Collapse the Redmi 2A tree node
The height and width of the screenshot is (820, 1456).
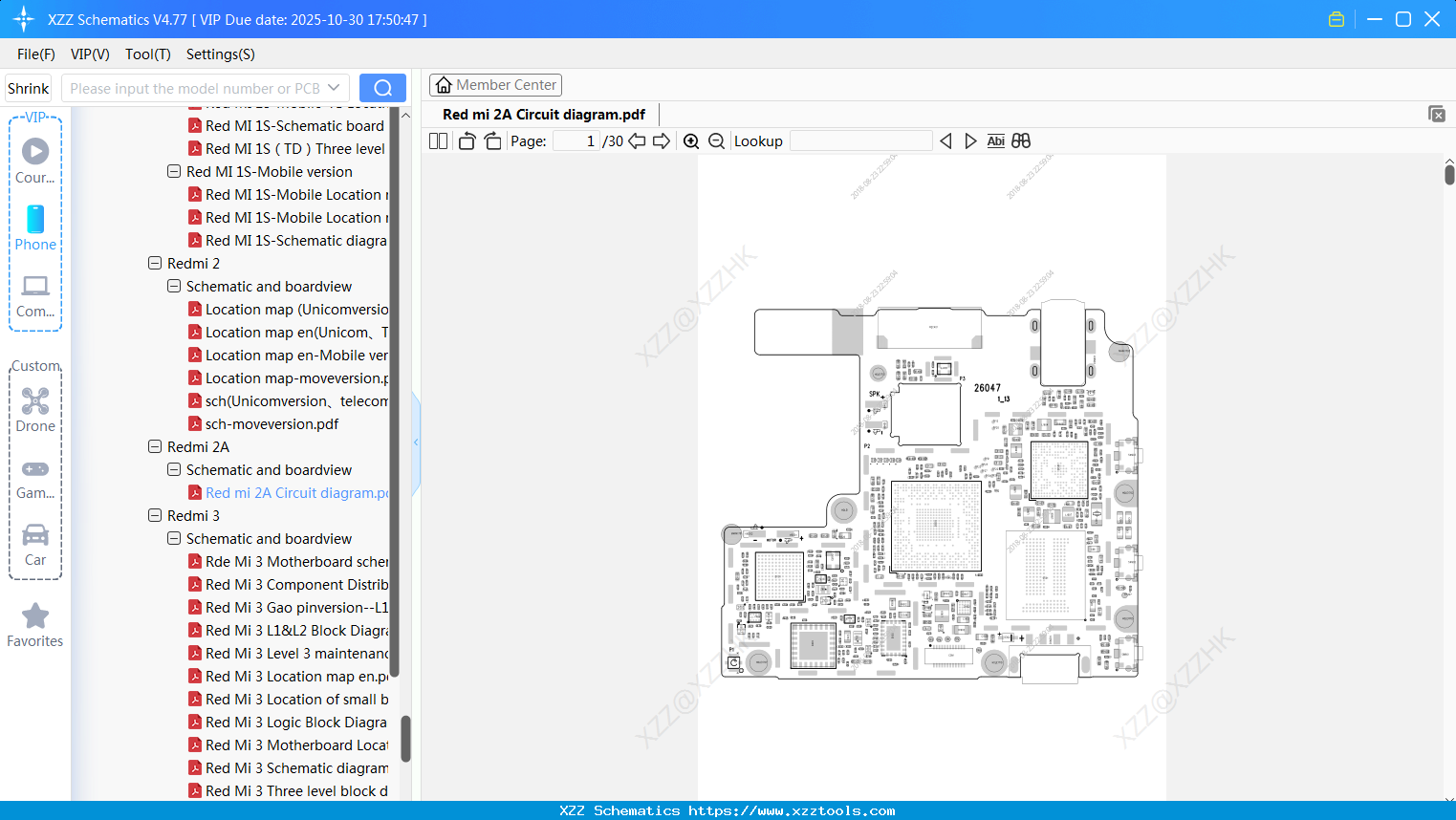click(x=155, y=446)
